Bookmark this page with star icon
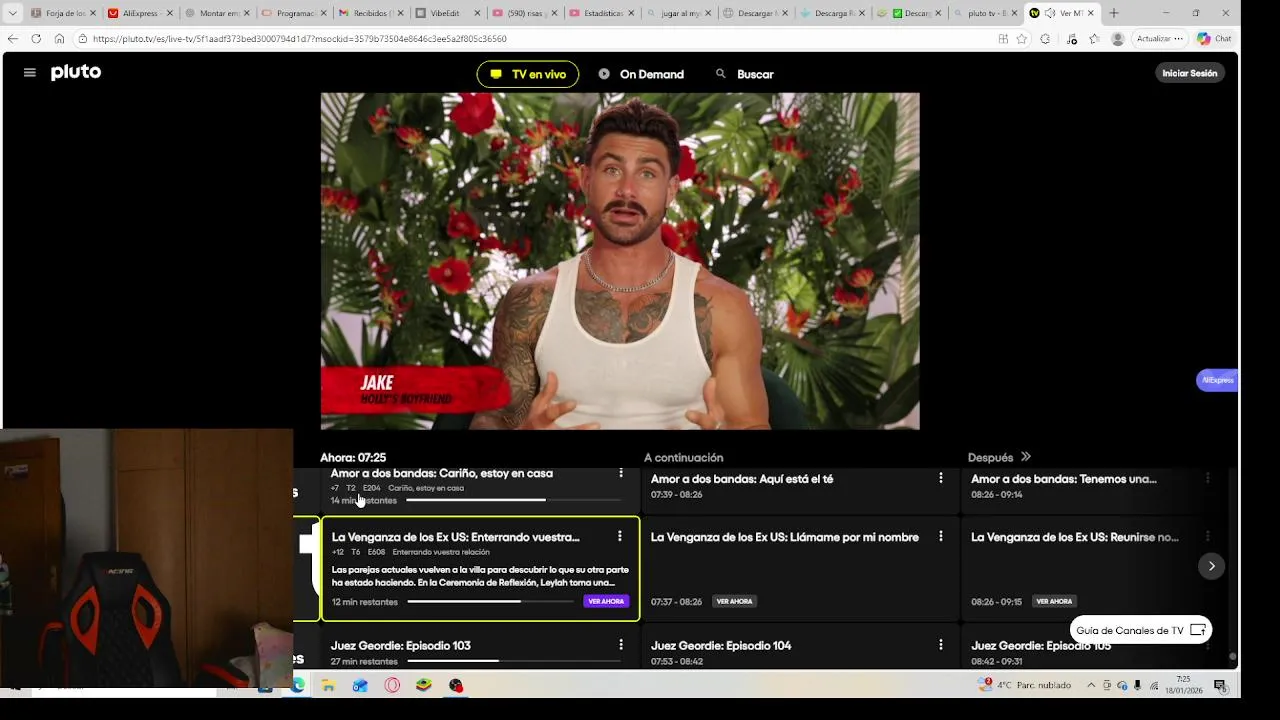The height and width of the screenshot is (720, 1280). click(1021, 39)
